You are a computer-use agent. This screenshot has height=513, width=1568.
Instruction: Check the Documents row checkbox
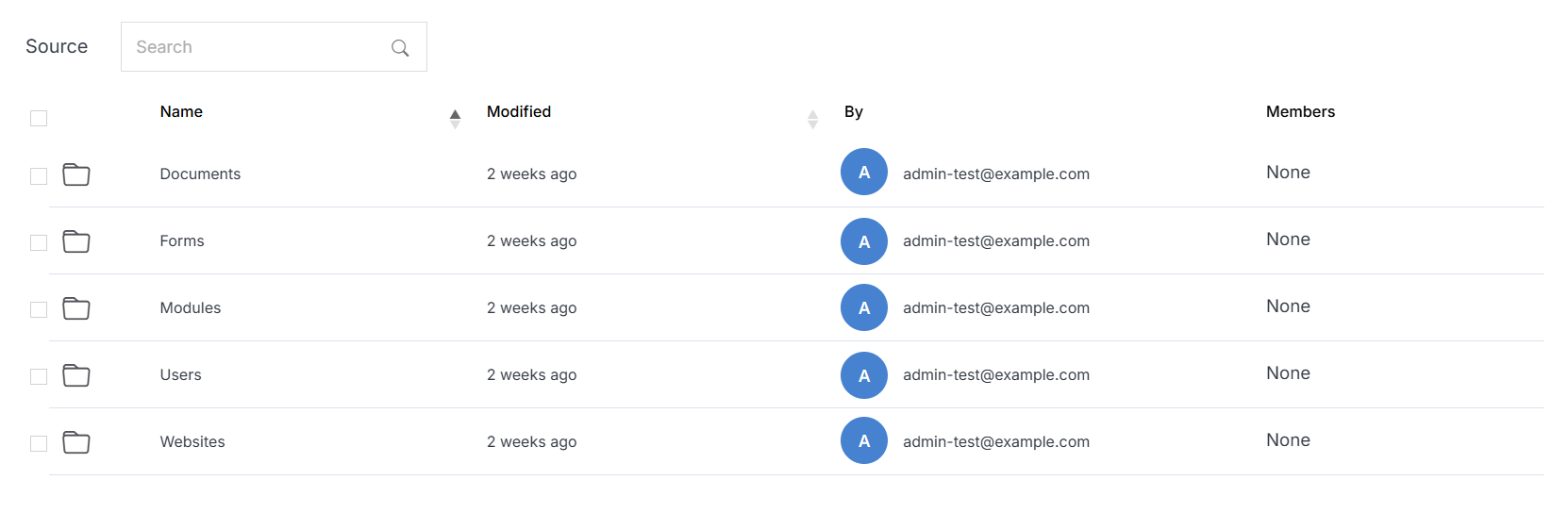click(39, 176)
